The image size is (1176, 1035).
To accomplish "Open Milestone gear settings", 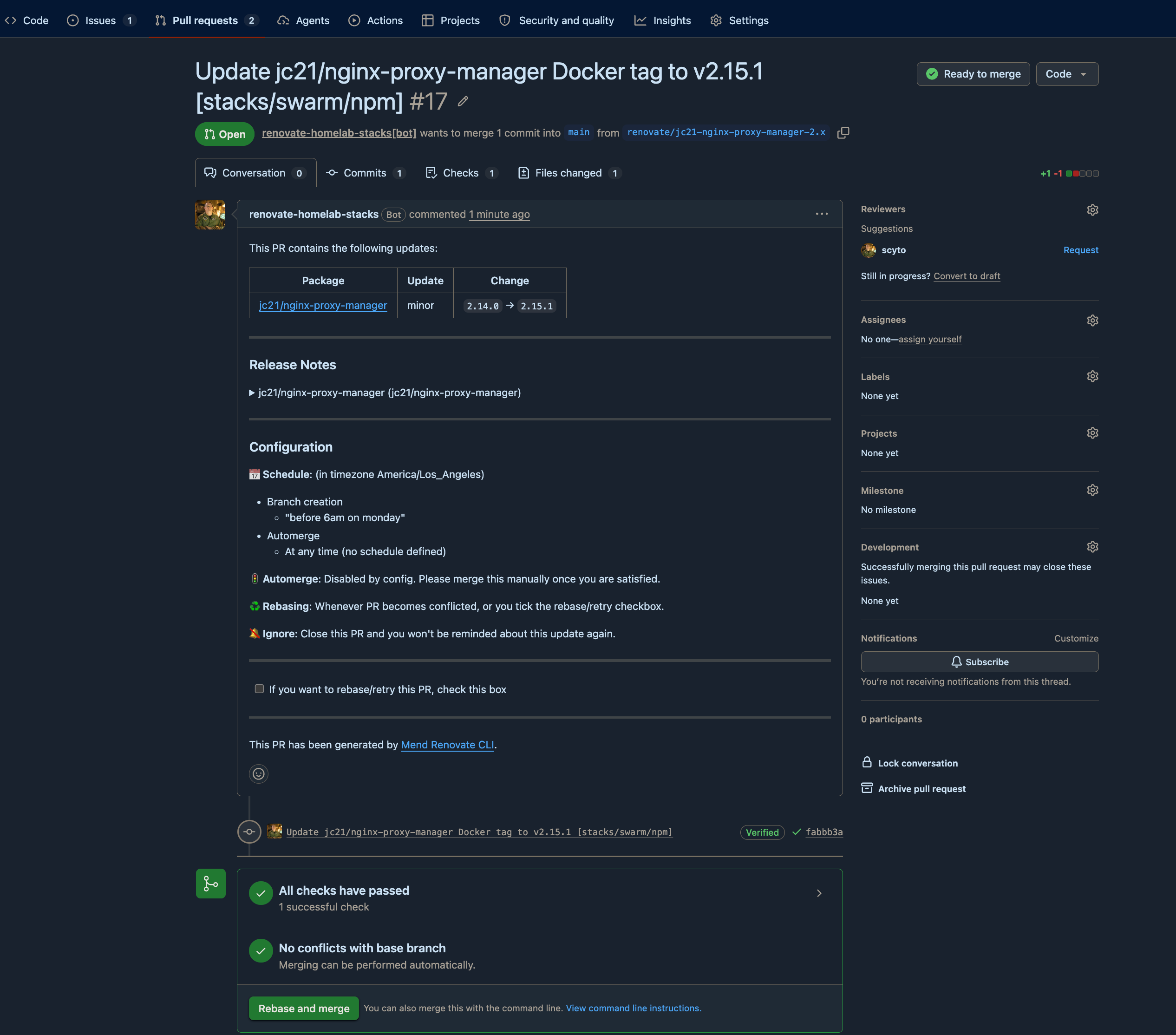I will (x=1092, y=490).
